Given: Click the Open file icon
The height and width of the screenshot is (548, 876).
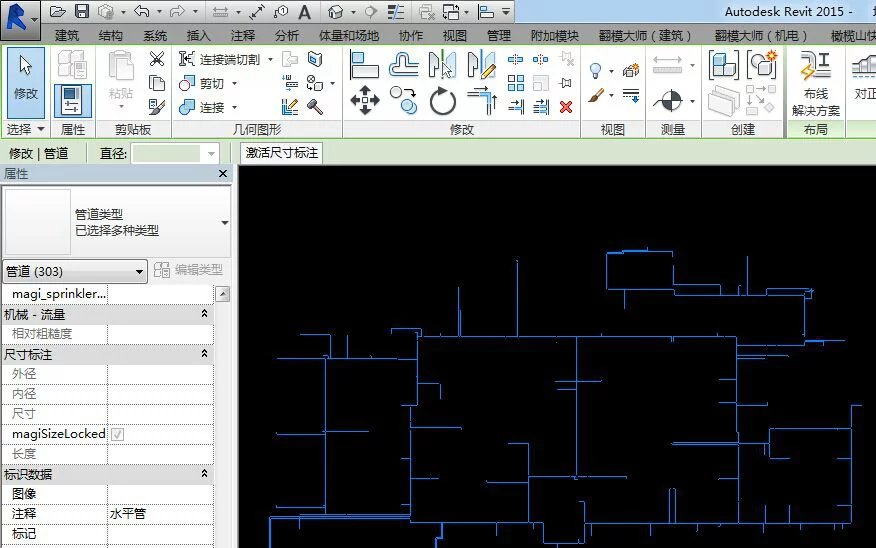Looking at the screenshot, I should [x=58, y=11].
